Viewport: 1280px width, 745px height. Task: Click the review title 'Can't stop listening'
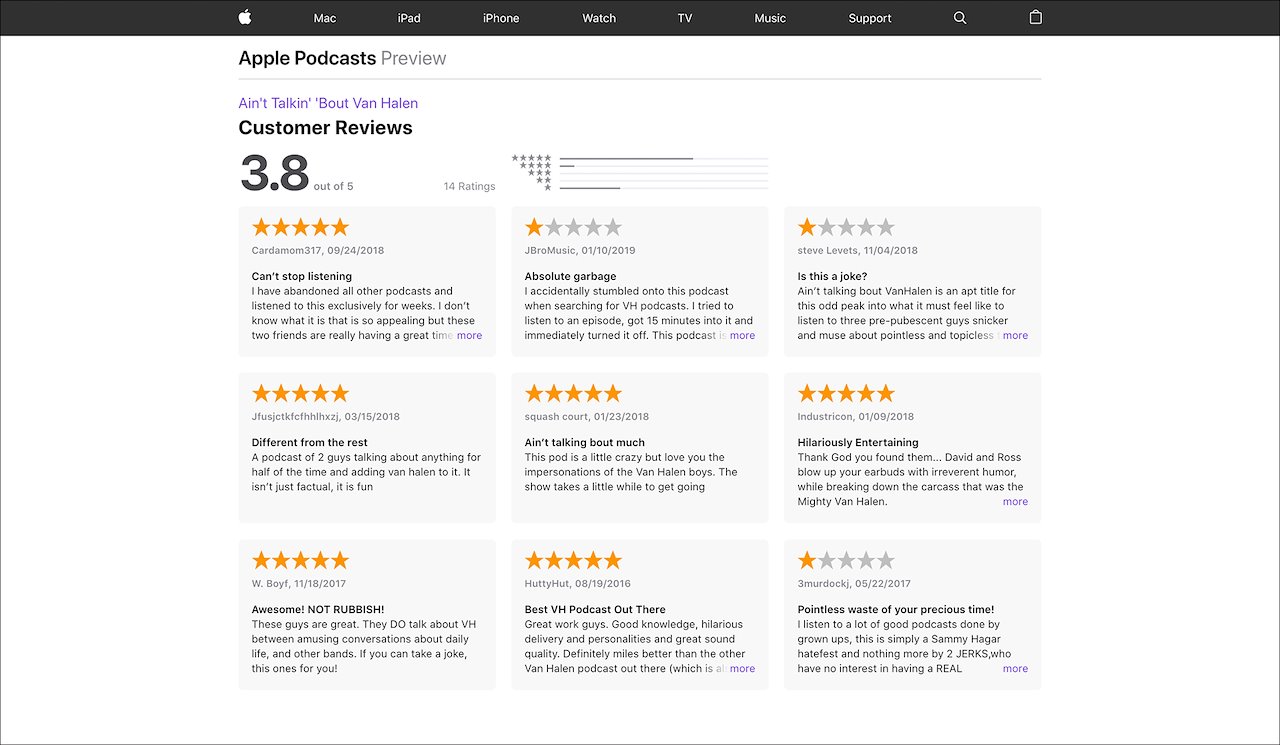pos(302,276)
